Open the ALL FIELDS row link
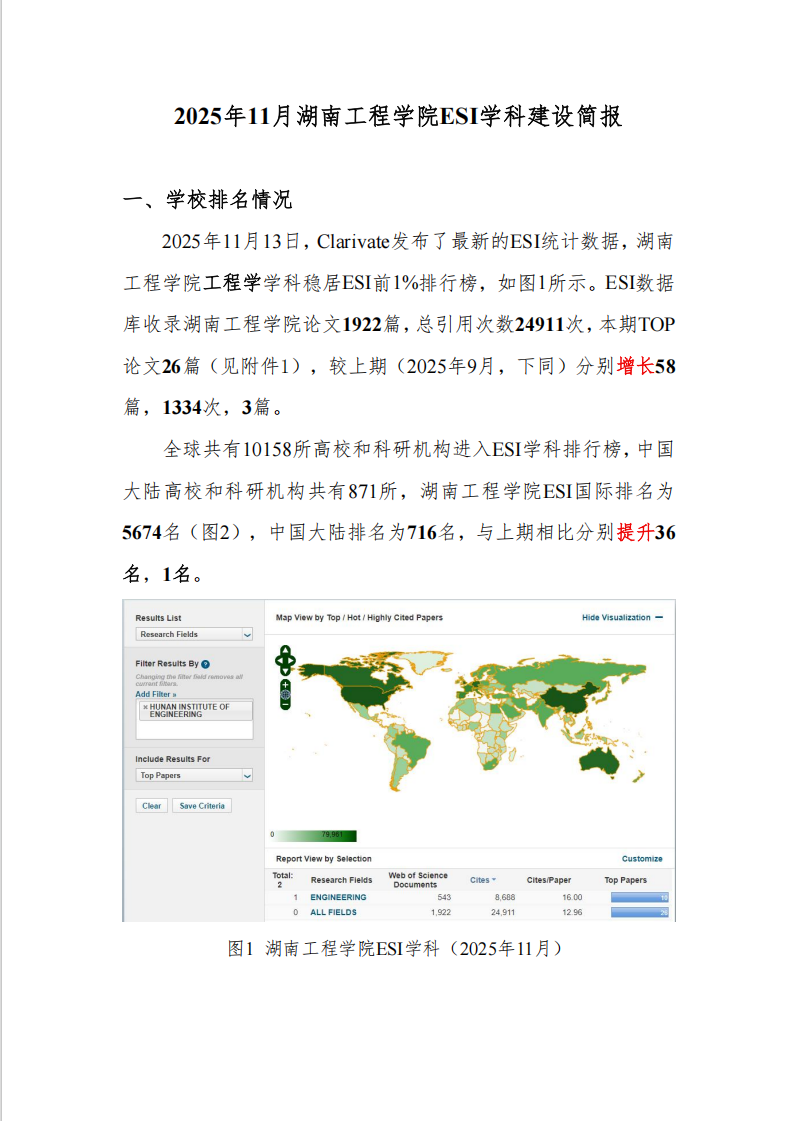 [334, 912]
